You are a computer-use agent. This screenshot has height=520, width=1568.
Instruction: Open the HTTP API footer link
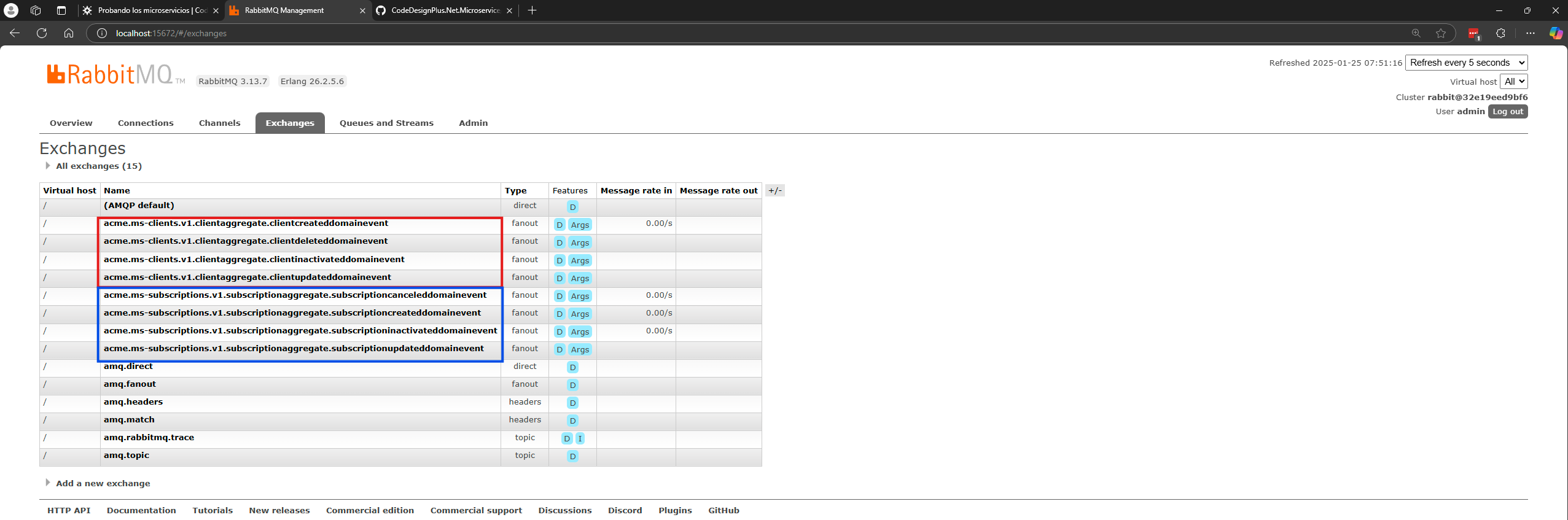(69, 510)
